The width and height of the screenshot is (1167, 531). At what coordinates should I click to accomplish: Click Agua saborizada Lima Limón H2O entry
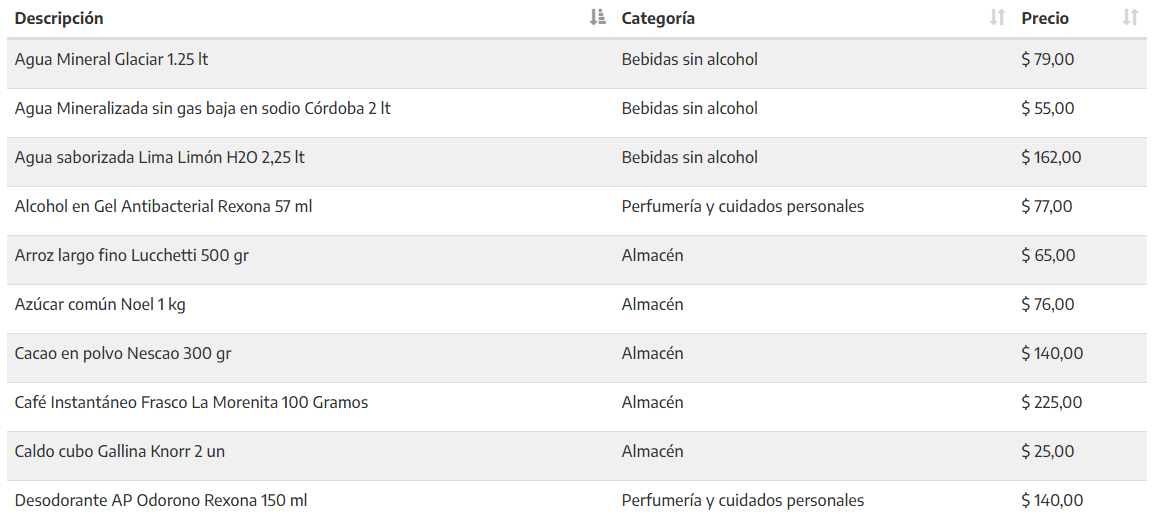click(159, 158)
